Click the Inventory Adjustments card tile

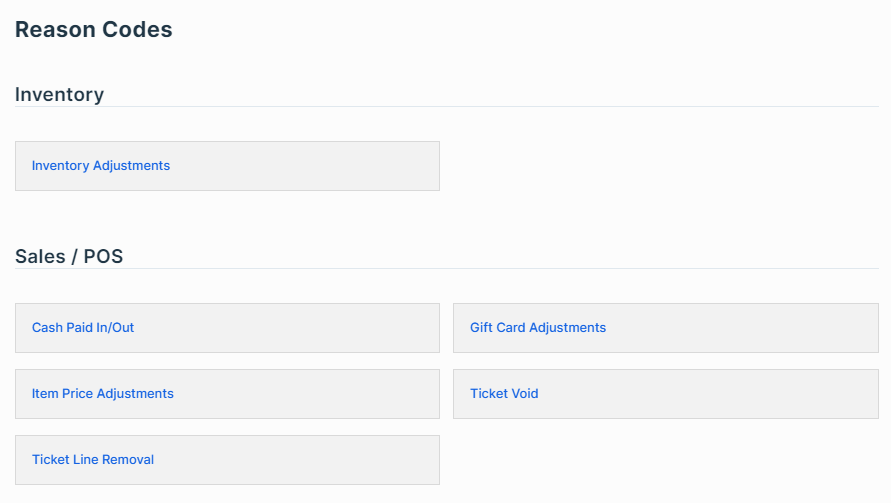pyautogui.click(x=227, y=166)
